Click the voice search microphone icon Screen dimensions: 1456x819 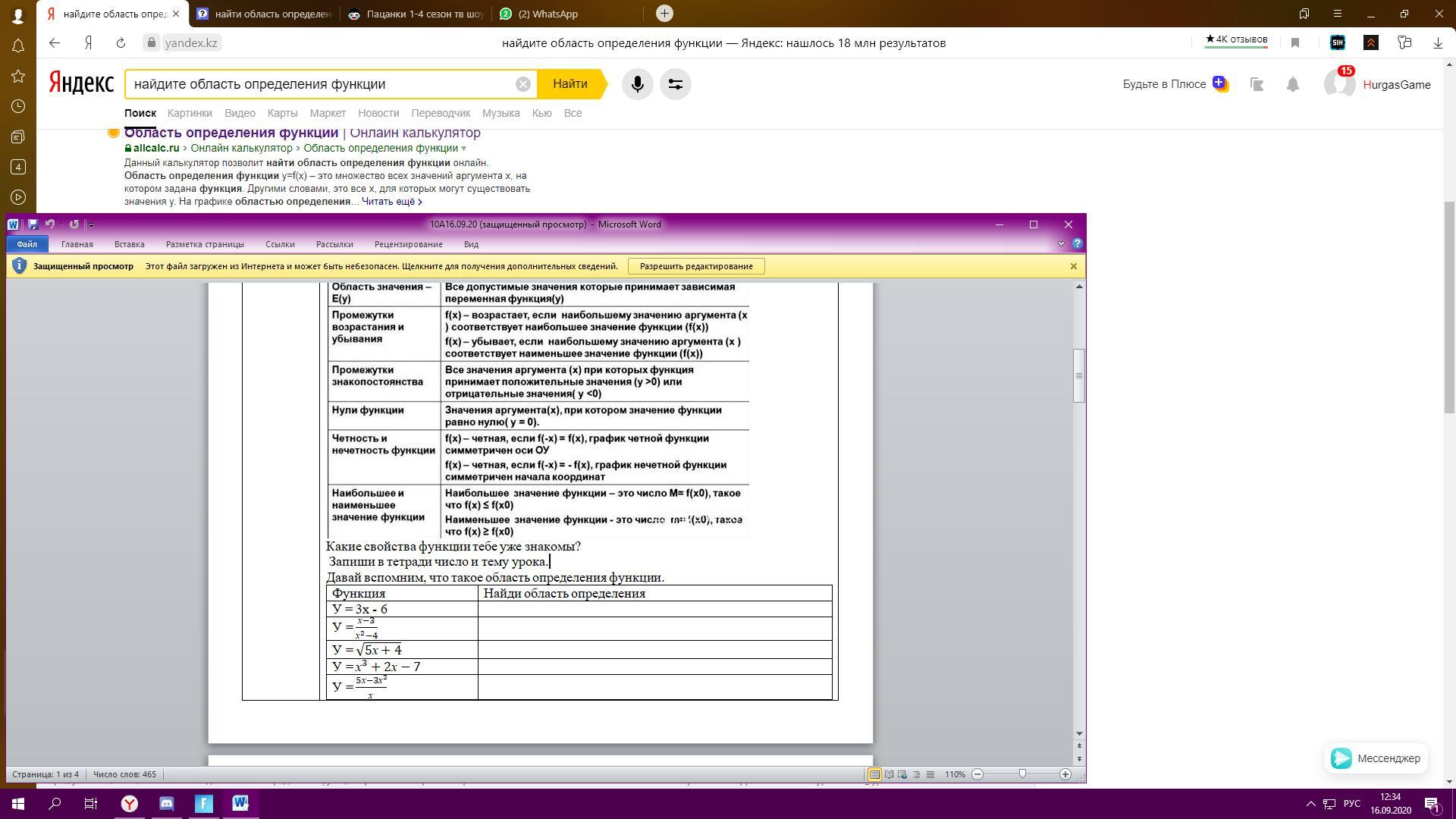tap(637, 84)
